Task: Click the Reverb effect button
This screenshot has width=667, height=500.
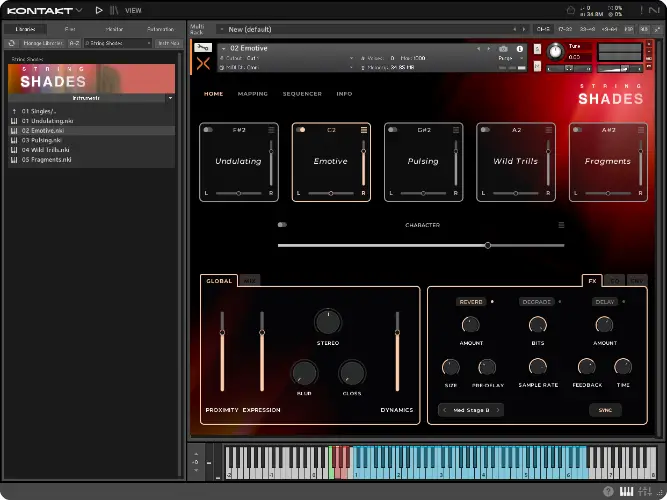Action: pyautogui.click(x=471, y=301)
